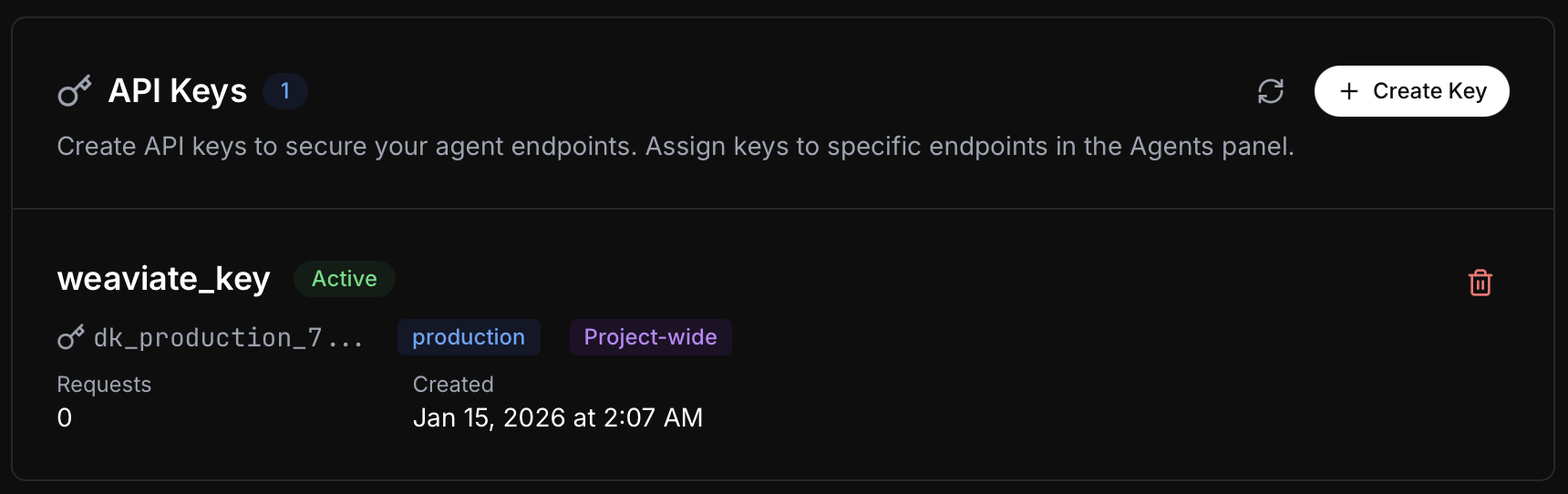Select the Active status badge
This screenshot has width=1568, height=494.
click(344, 279)
